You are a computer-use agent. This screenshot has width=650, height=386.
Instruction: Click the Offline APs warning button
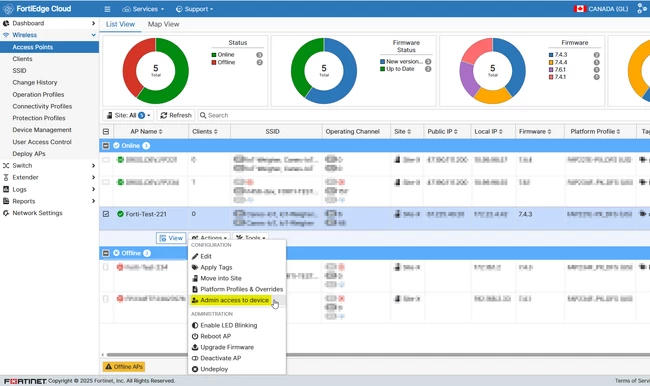[124, 367]
